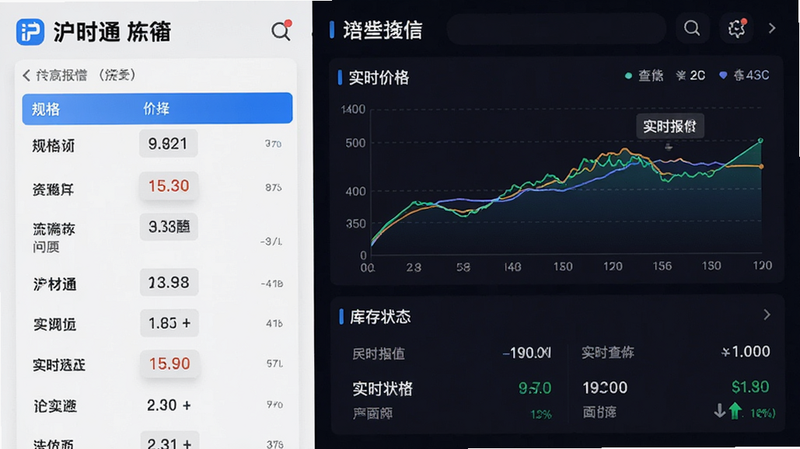Click the 实时报 tooltip on the chart

tap(670, 126)
